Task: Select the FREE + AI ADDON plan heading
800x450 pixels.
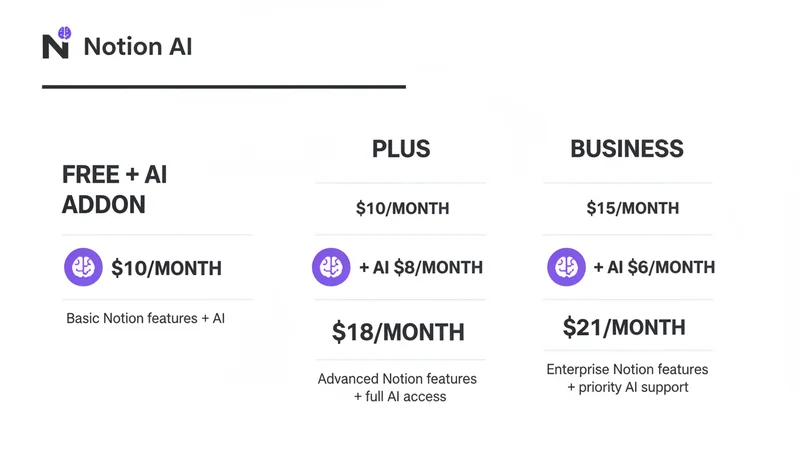Action: coord(114,189)
